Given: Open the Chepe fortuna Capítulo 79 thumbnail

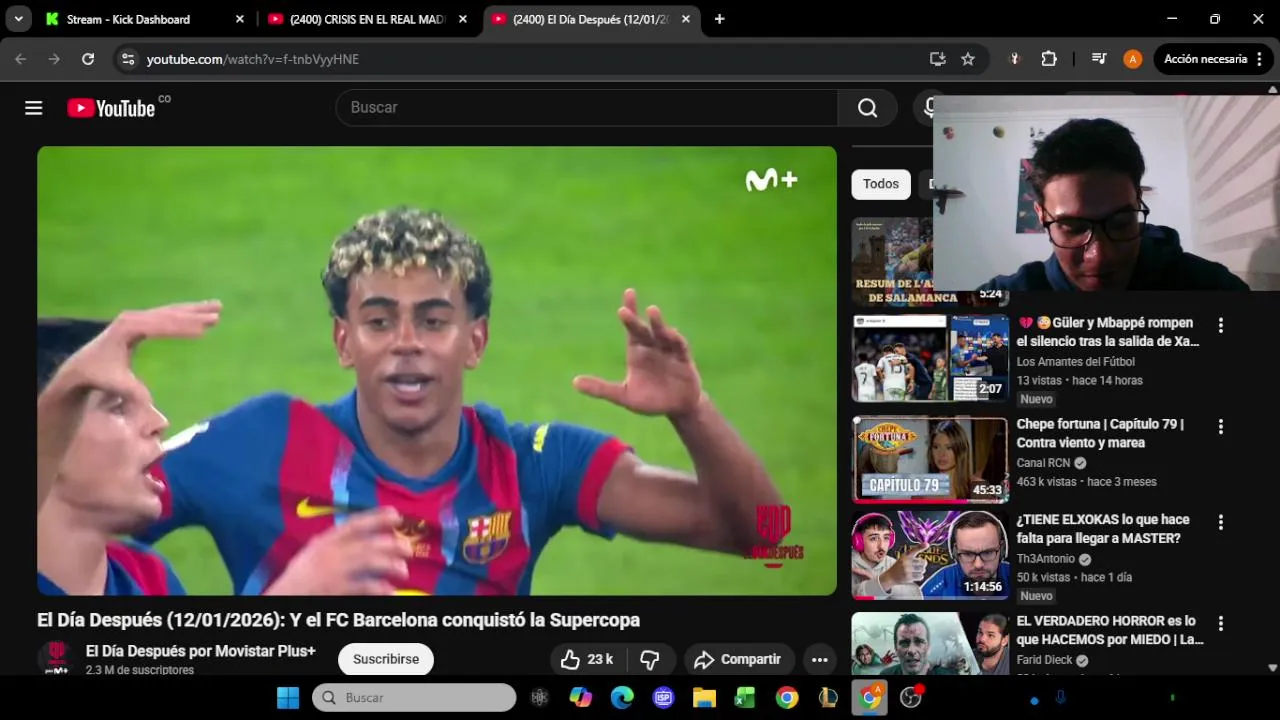Looking at the screenshot, I should pyautogui.click(x=930, y=459).
